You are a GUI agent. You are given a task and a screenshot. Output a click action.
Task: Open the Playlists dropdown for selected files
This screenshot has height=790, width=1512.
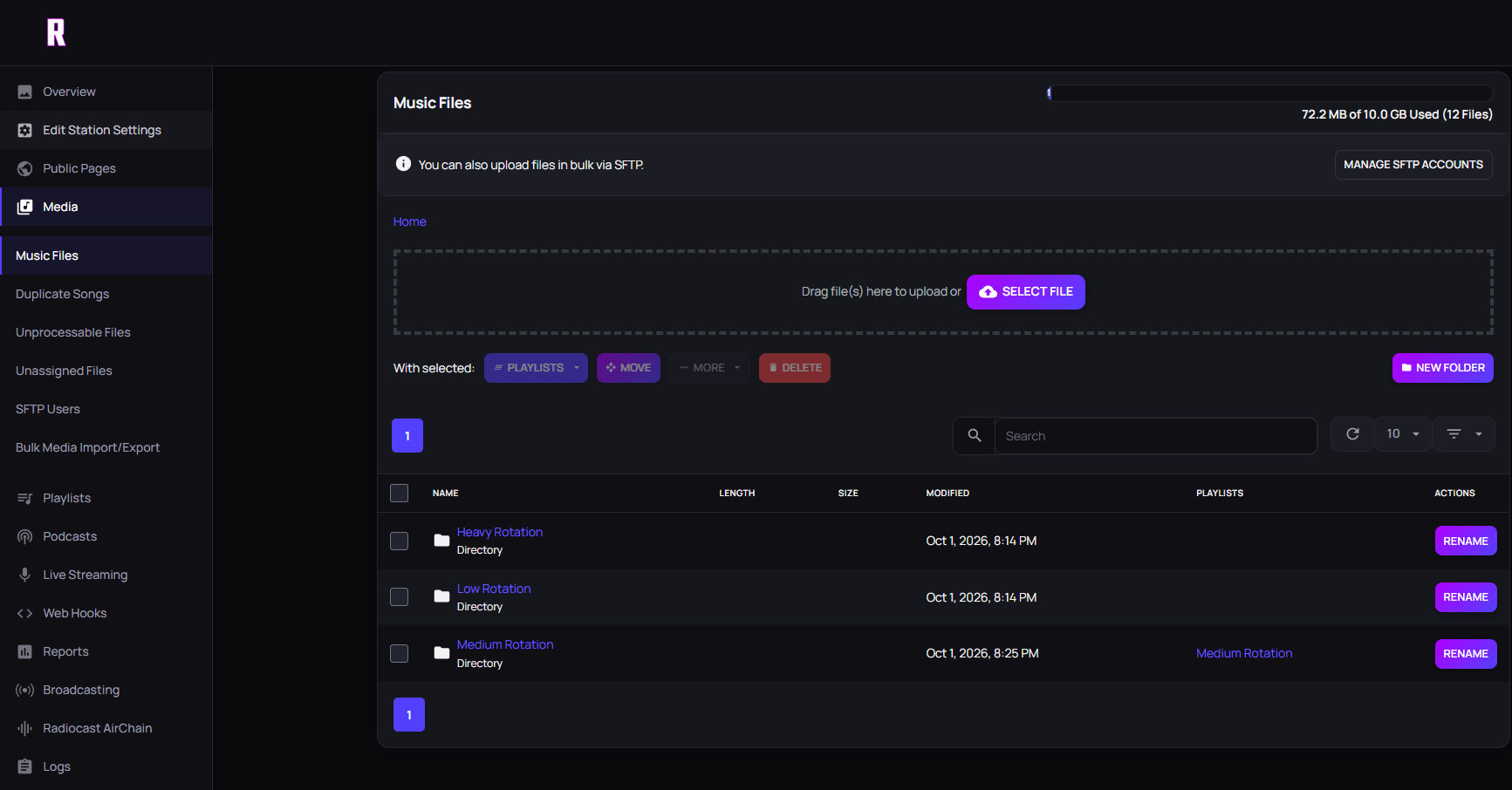coord(536,368)
